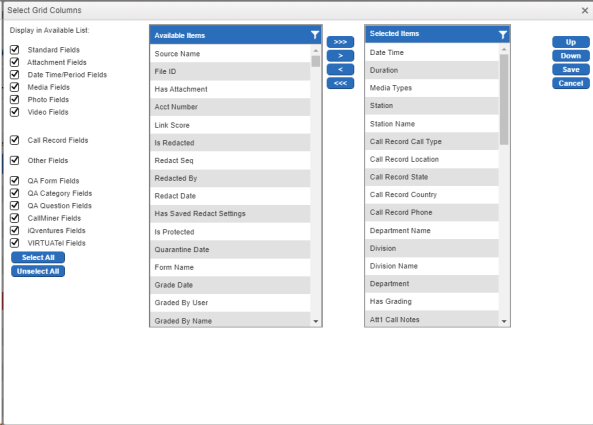Add highlighted item using single > arrow
This screenshot has width=593, height=425.
[x=340, y=56]
